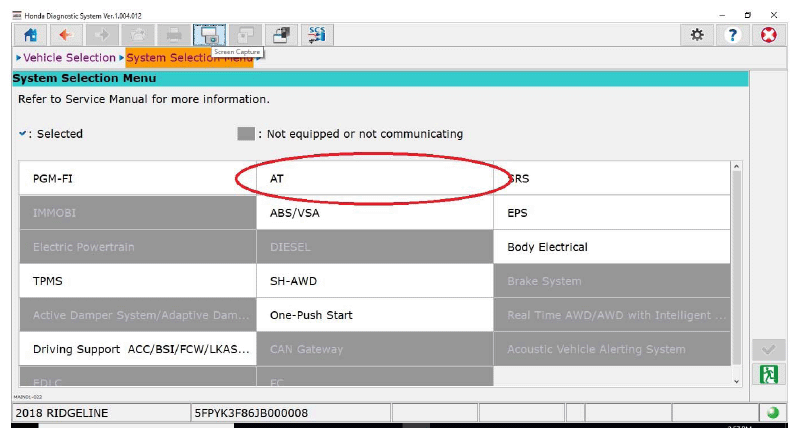Click the greyed folder toolbar icon
The image size is (799, 437).
click(x=138, y=35)
